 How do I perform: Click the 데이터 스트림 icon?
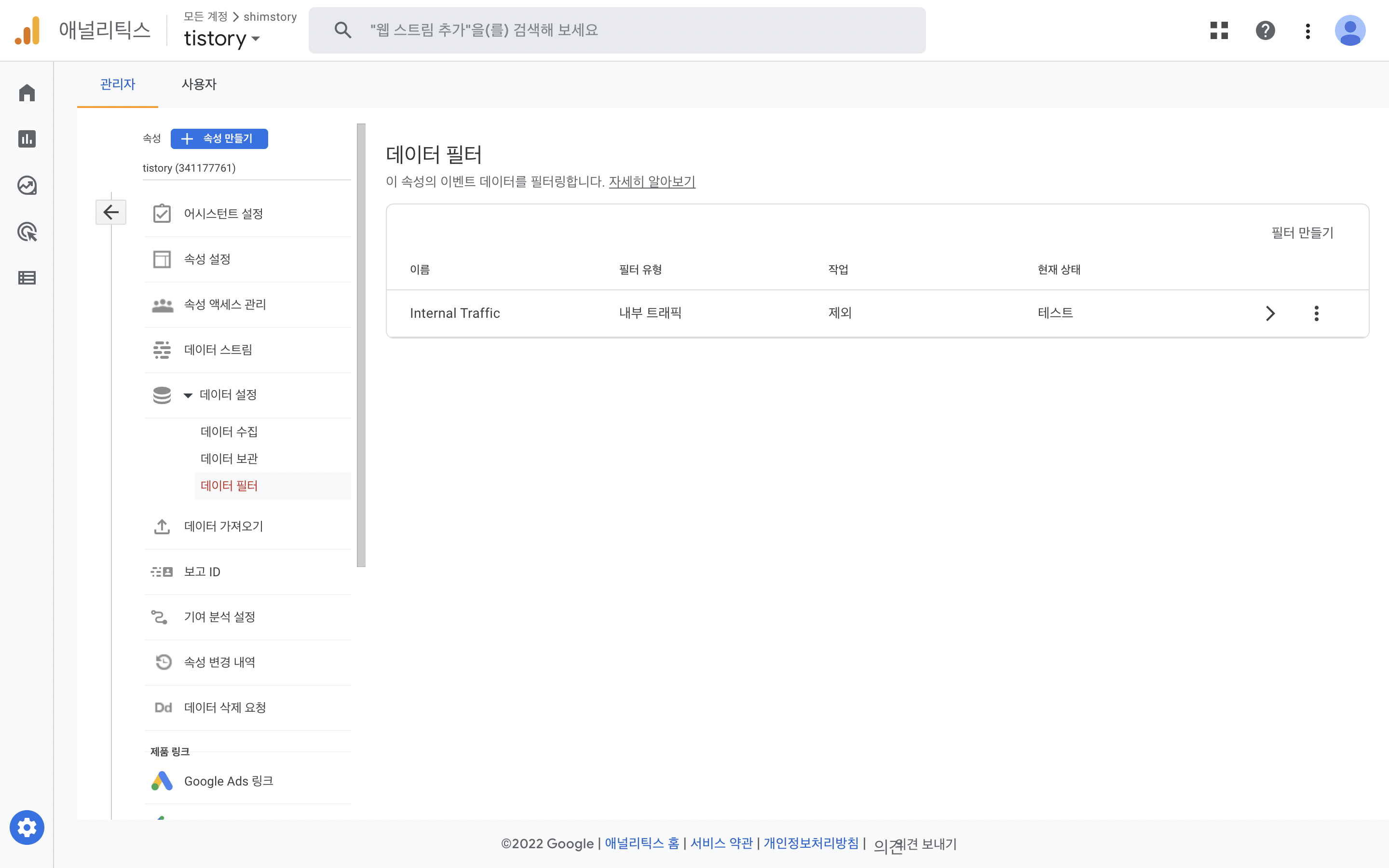162,350
